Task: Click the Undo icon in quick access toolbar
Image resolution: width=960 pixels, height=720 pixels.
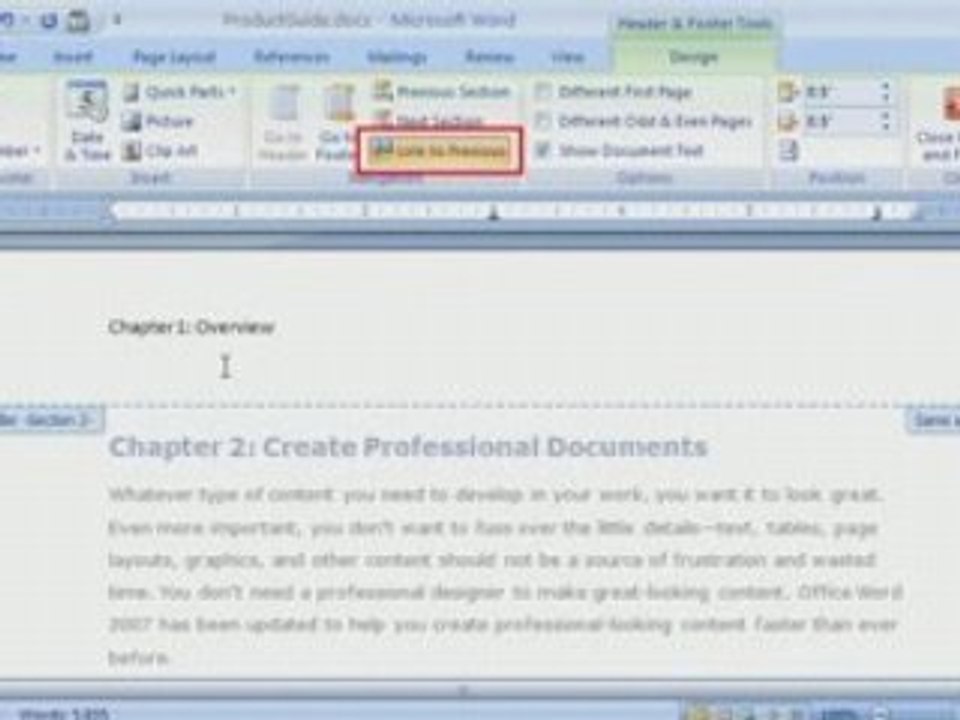Action: click(x=6, y=21)
